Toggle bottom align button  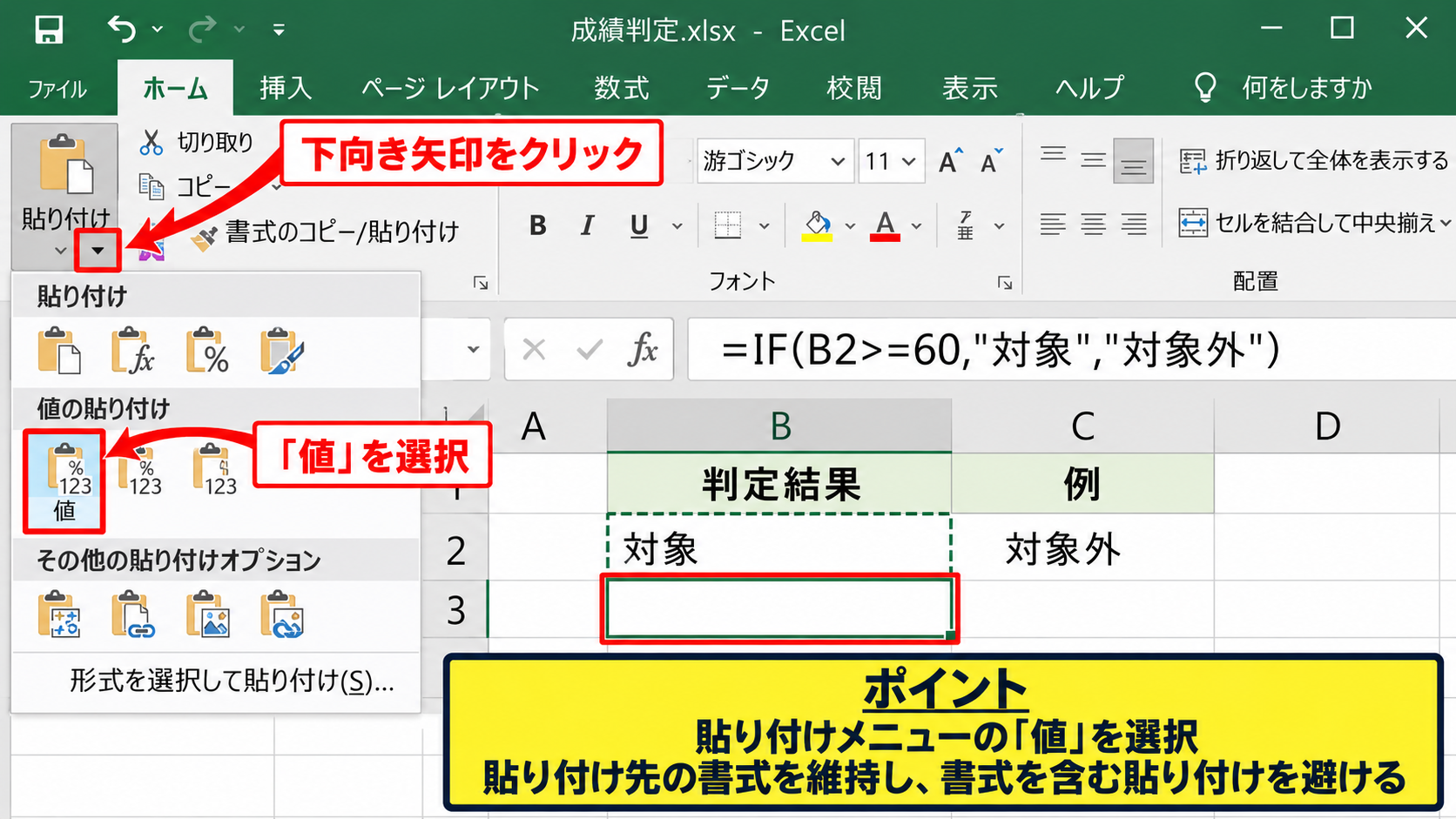point(1133,161)
